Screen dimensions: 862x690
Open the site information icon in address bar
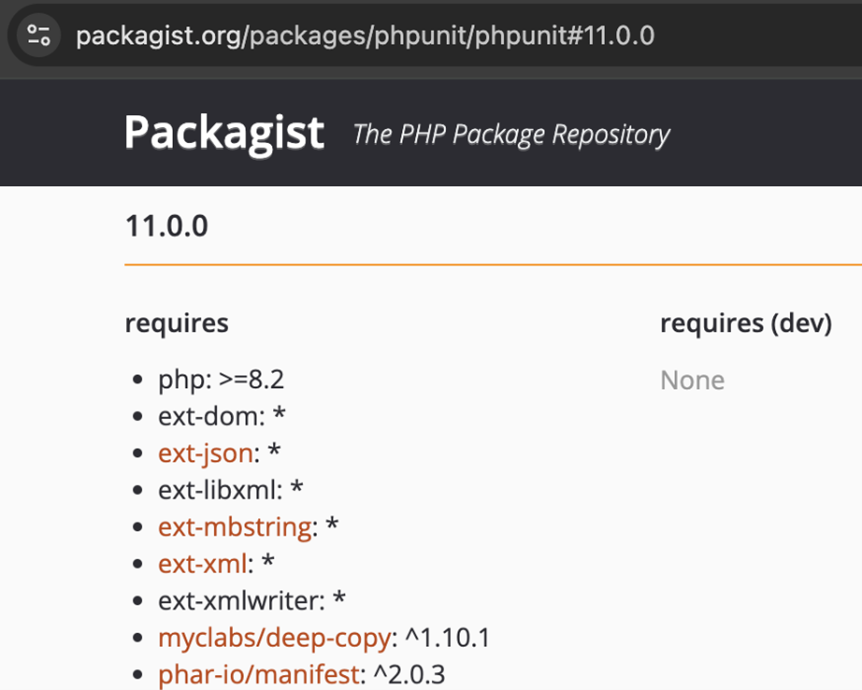click(x=38, y=36)
